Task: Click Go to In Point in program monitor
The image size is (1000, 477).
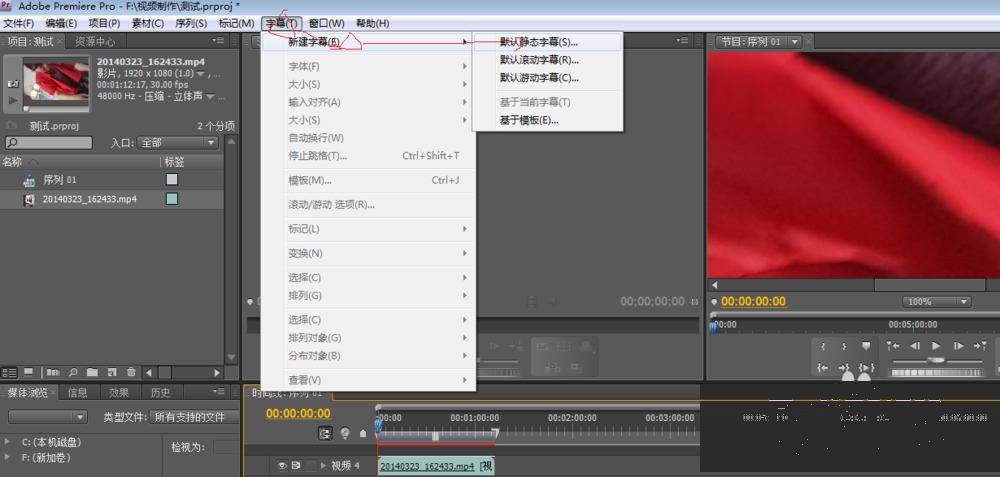Action: tap(823, 367)
